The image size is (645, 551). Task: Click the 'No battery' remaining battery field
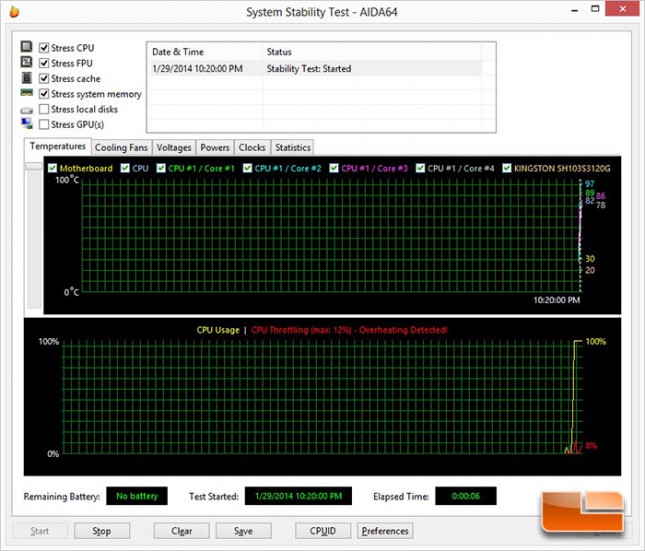click(137, 496)
